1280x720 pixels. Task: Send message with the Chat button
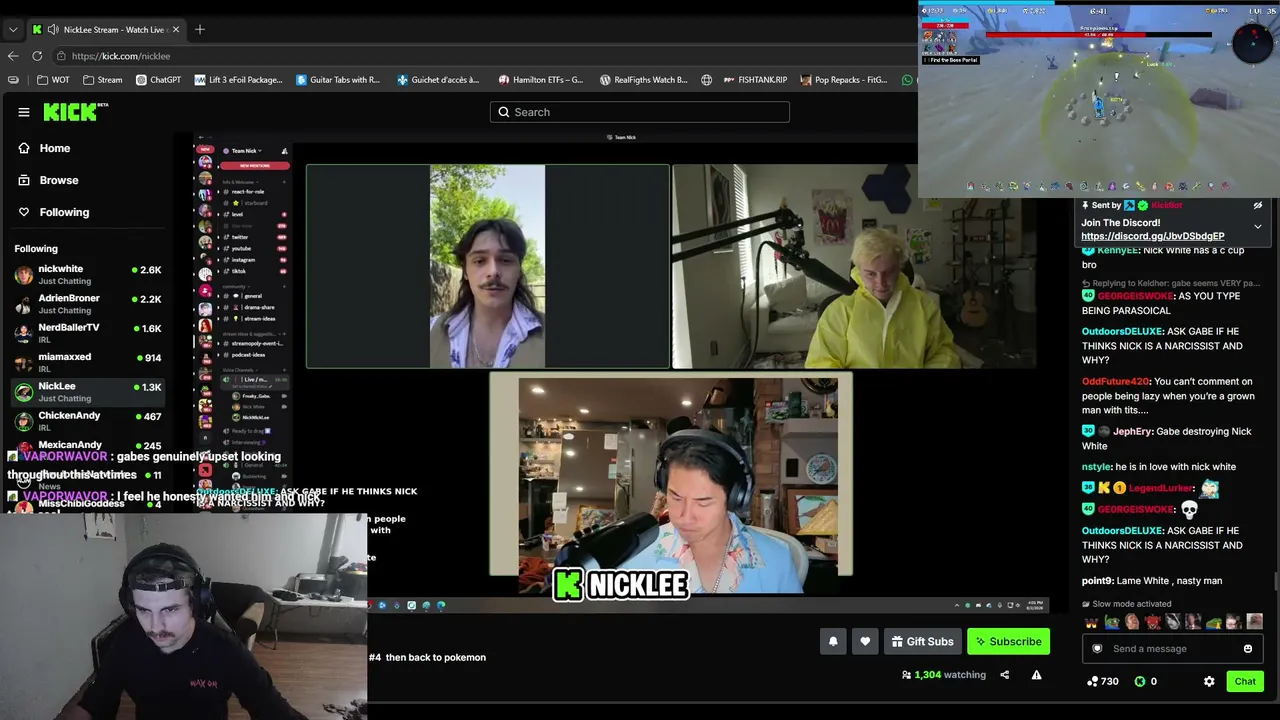[1245, 681]
